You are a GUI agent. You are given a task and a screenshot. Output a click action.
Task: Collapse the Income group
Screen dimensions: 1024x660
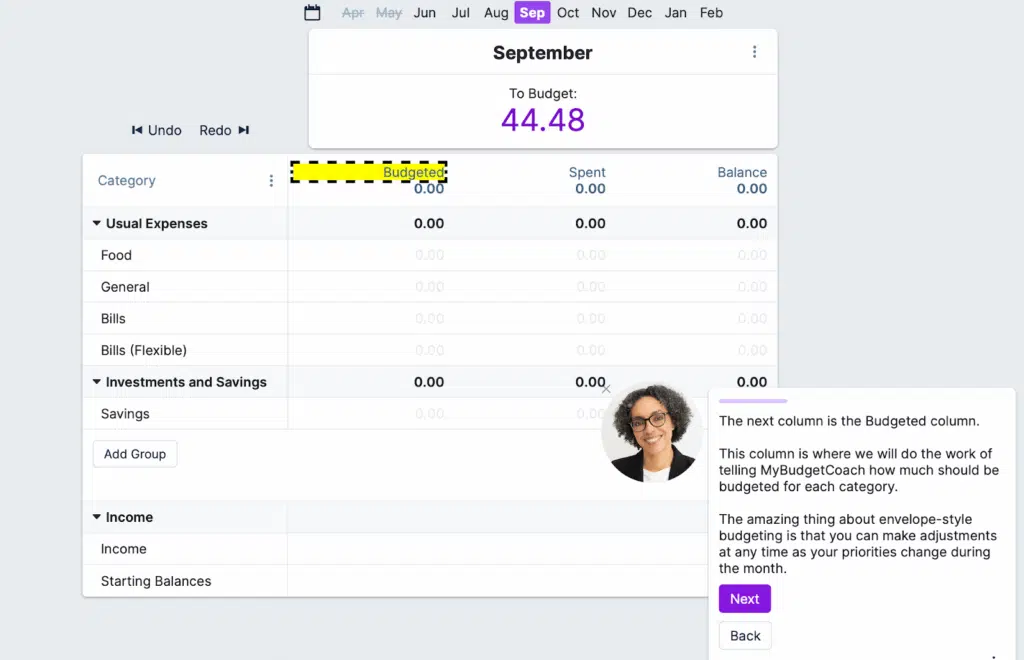pyautogui.click(x=97, y=517)
